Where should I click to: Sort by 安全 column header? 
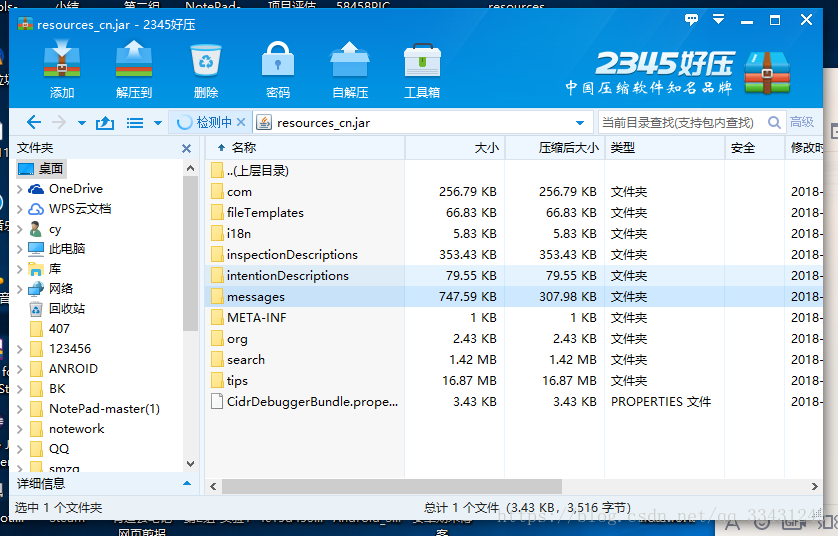755,148
